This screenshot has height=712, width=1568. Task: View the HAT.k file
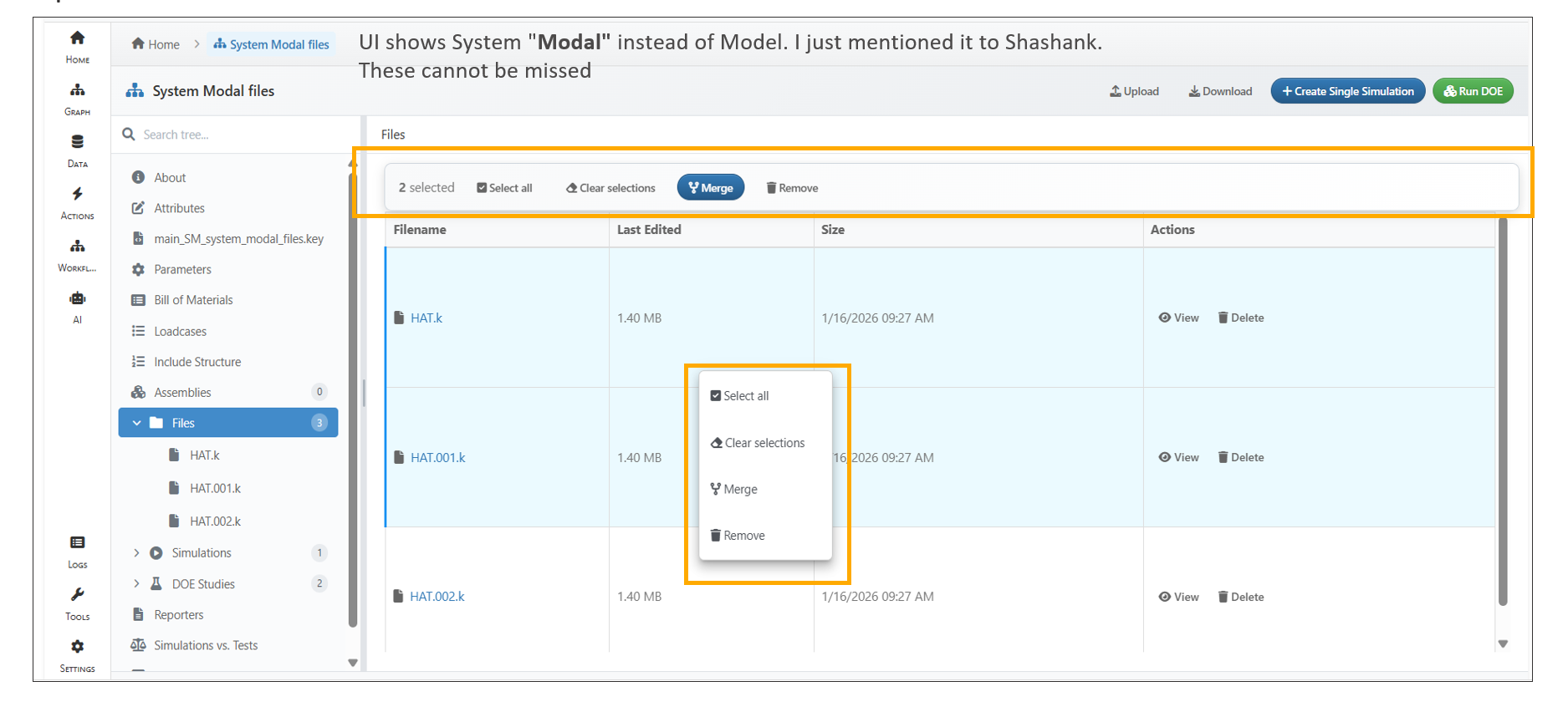pos(1178,318)
